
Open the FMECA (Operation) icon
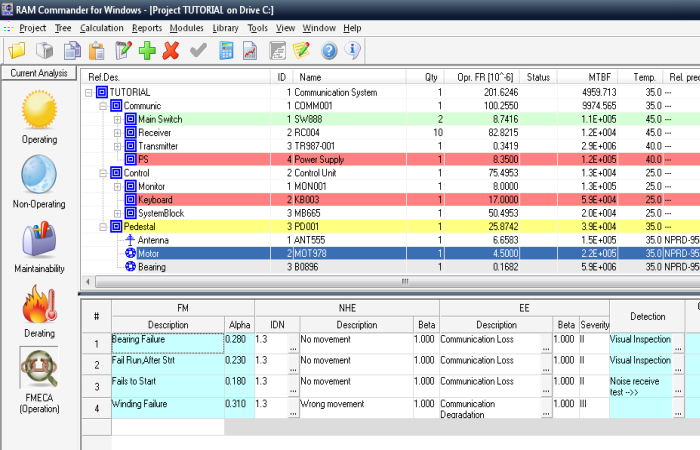pyautogui.click(x=39, y=369)
